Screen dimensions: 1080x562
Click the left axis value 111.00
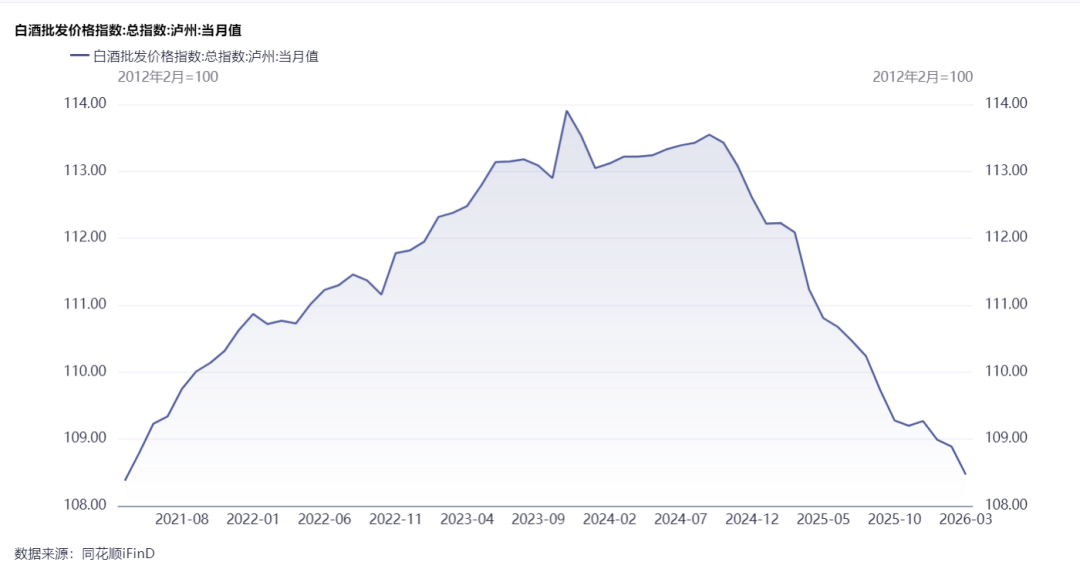coord(85,304)
